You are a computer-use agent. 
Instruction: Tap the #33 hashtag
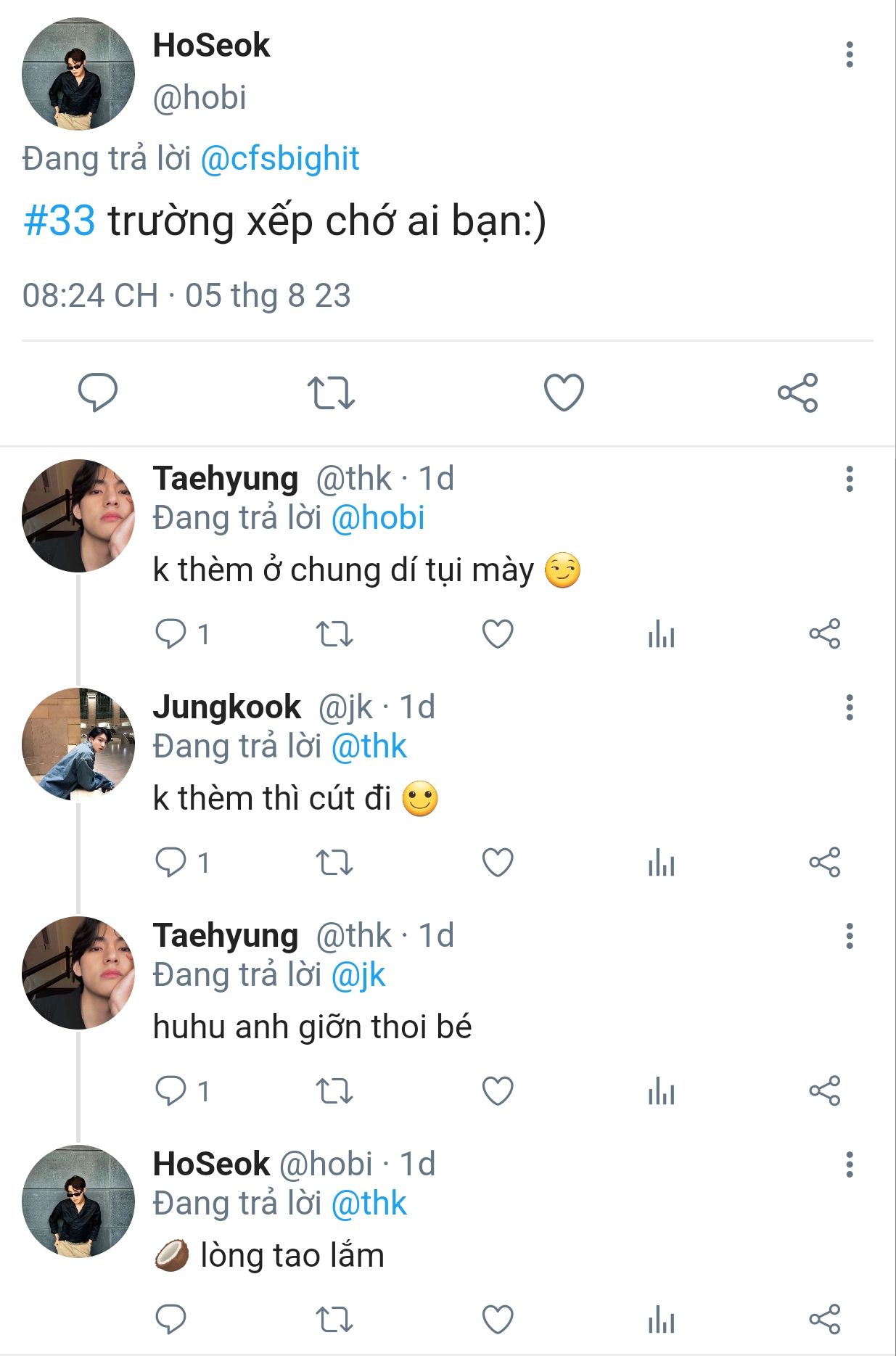point(59,221)
